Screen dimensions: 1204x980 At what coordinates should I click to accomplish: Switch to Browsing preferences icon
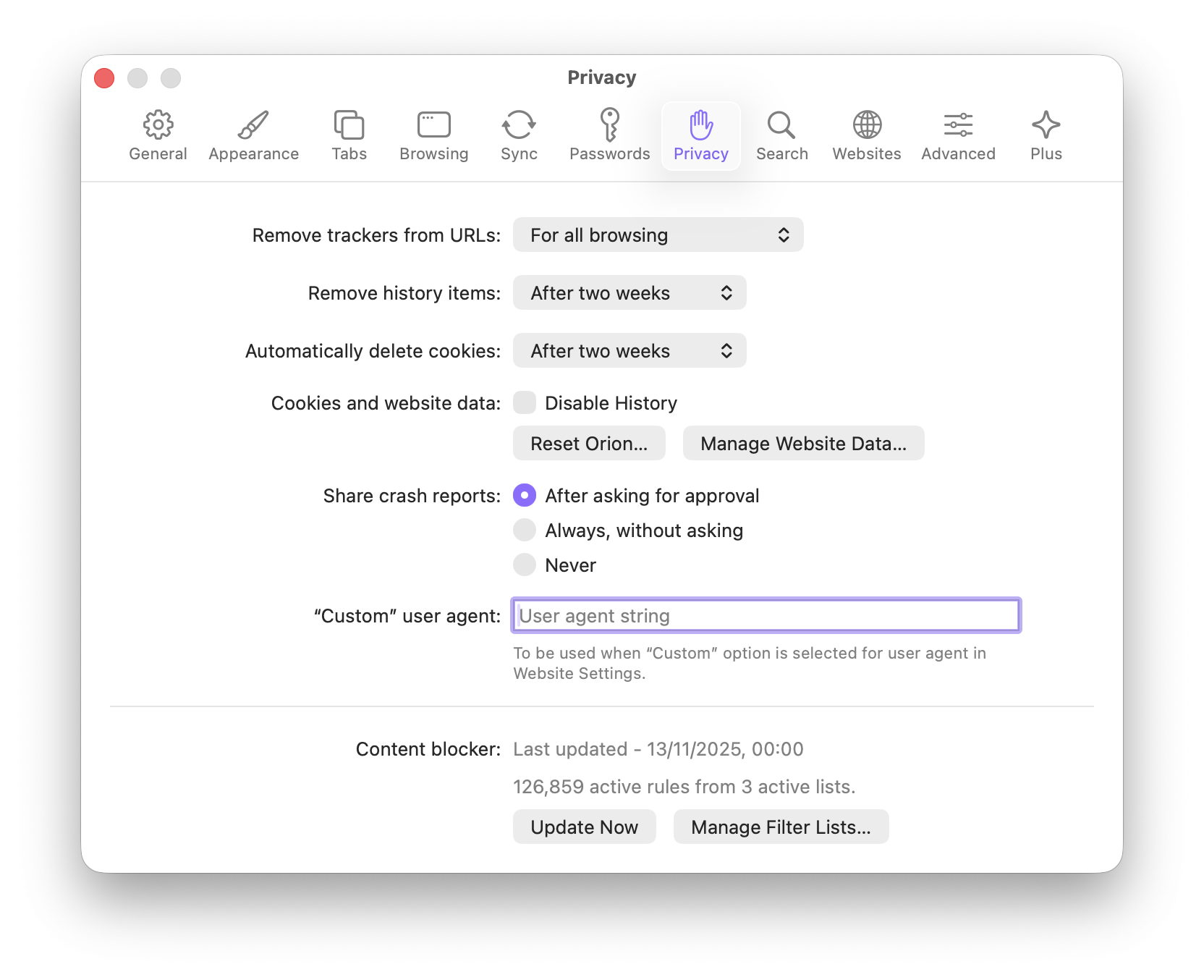click(x=433, y=125)
